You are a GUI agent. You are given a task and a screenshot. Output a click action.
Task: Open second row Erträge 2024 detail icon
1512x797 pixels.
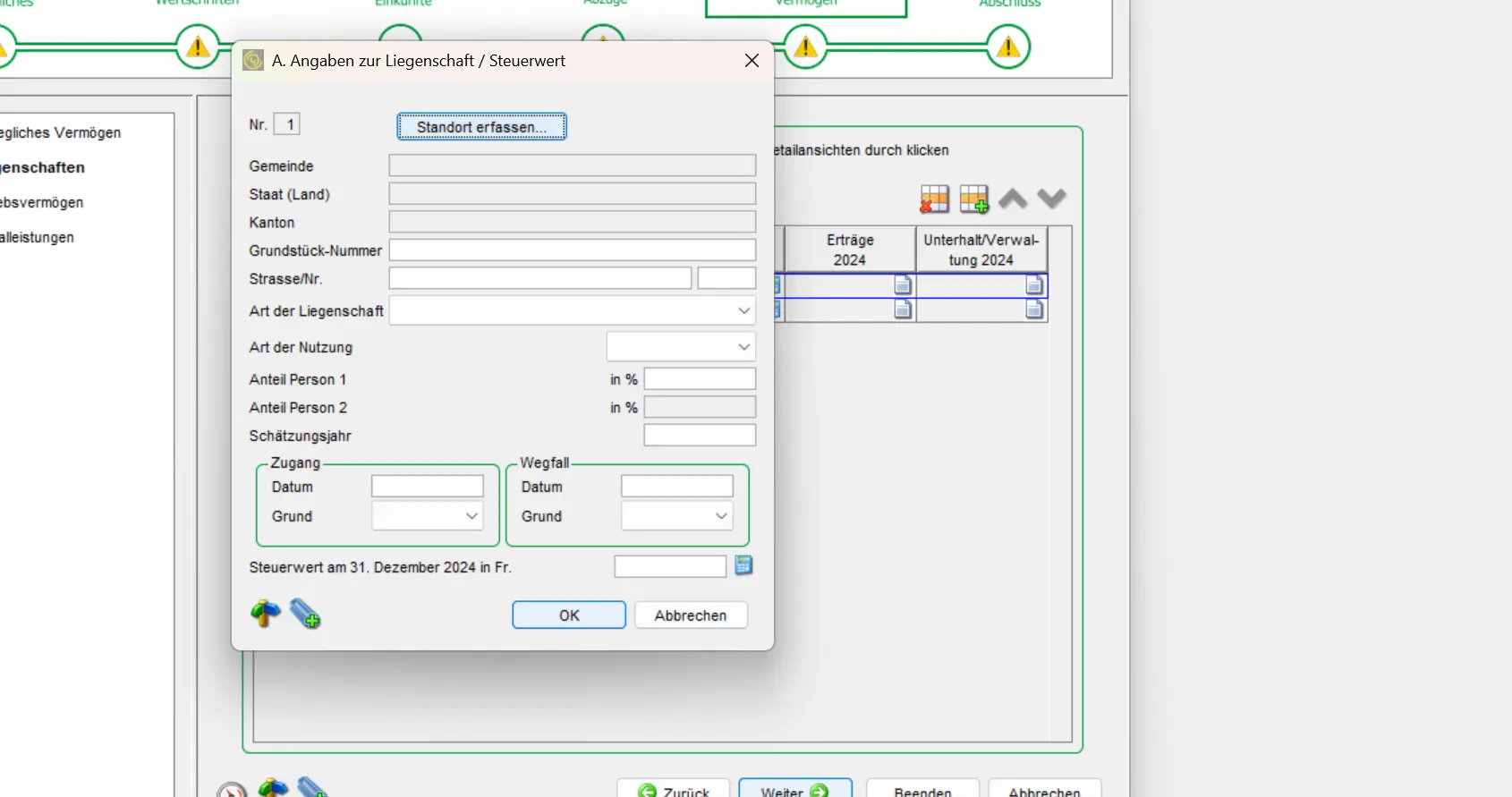(x=903, y=309)
